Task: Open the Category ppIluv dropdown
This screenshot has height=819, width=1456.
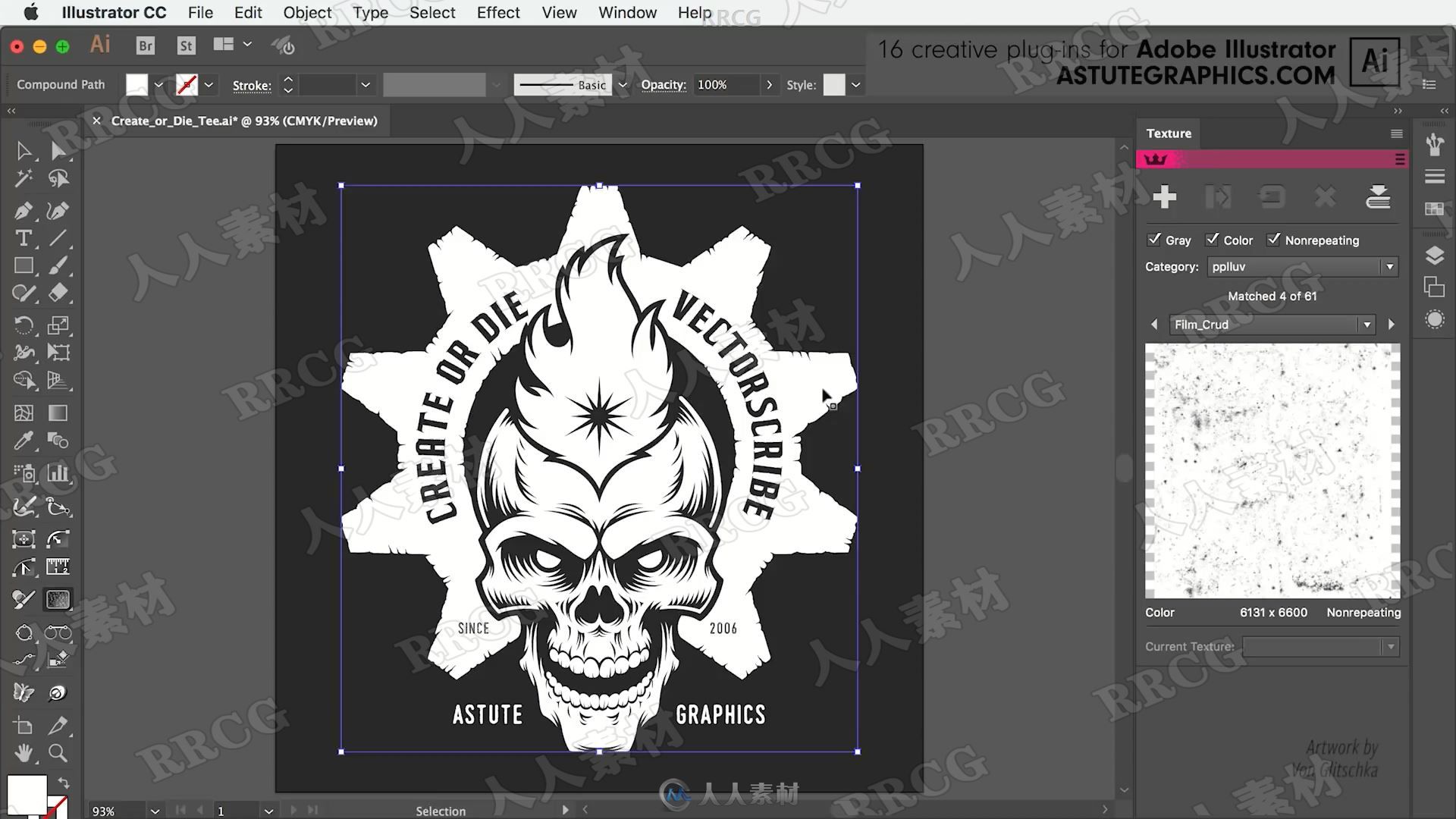Action: (x=1302, y=267)
